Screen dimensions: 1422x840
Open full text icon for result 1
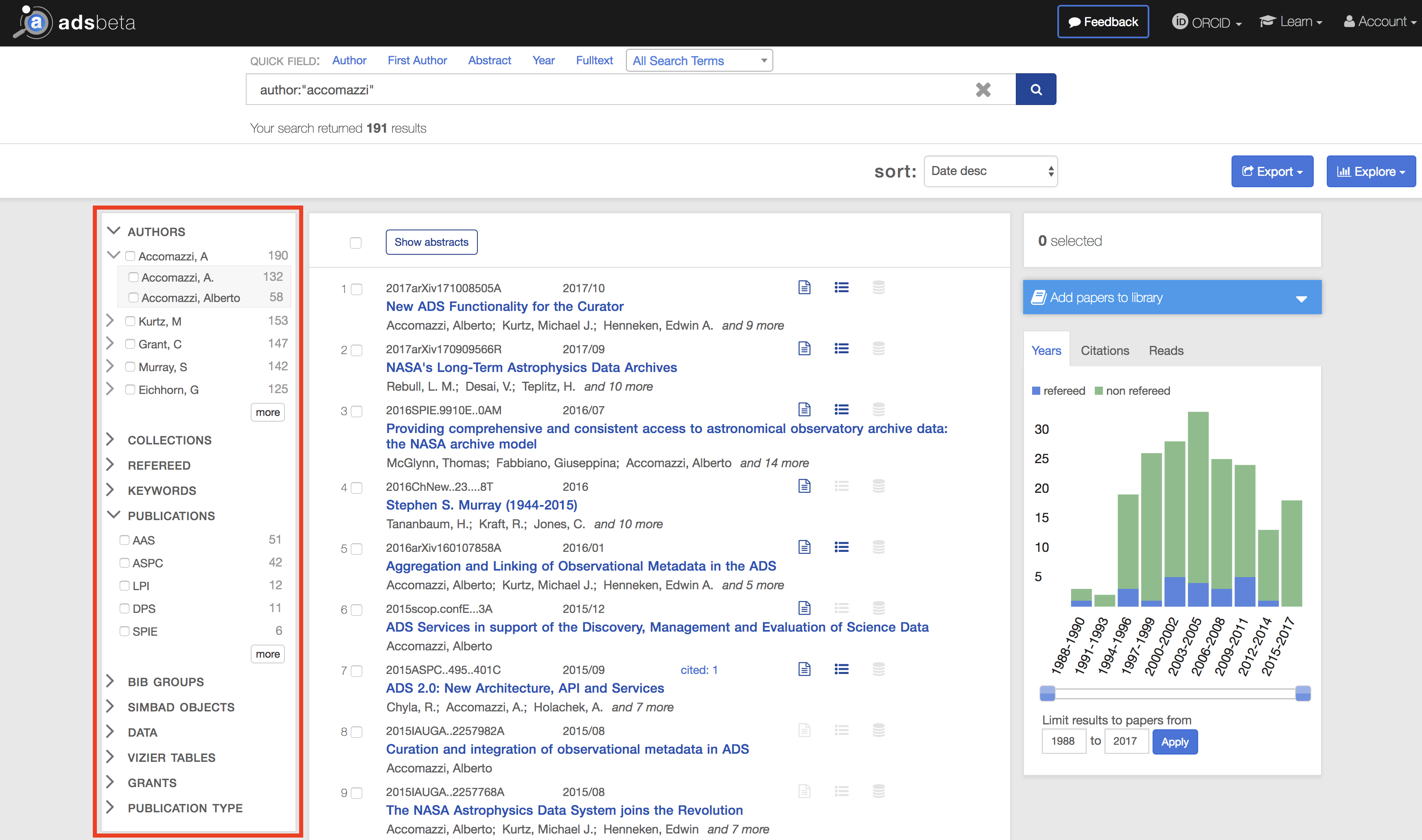(804, 288)
